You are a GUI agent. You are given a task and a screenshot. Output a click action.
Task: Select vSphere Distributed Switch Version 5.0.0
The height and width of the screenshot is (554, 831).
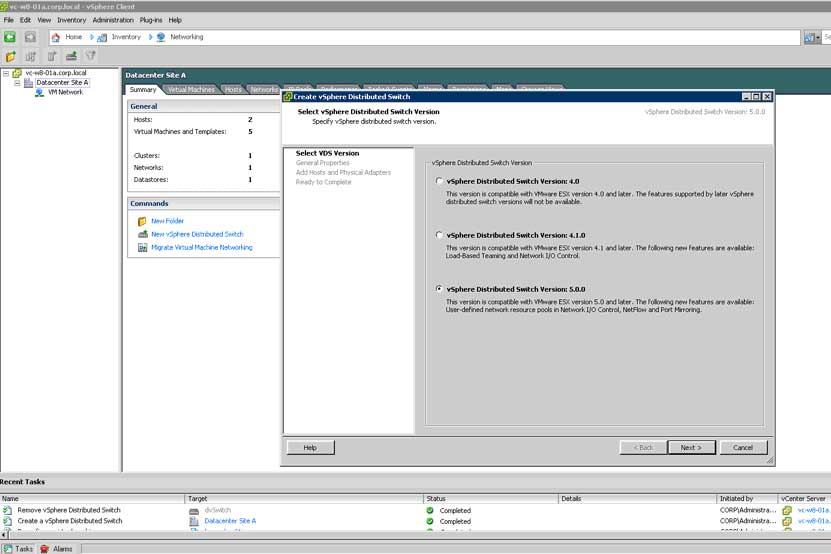click(439, 289)
